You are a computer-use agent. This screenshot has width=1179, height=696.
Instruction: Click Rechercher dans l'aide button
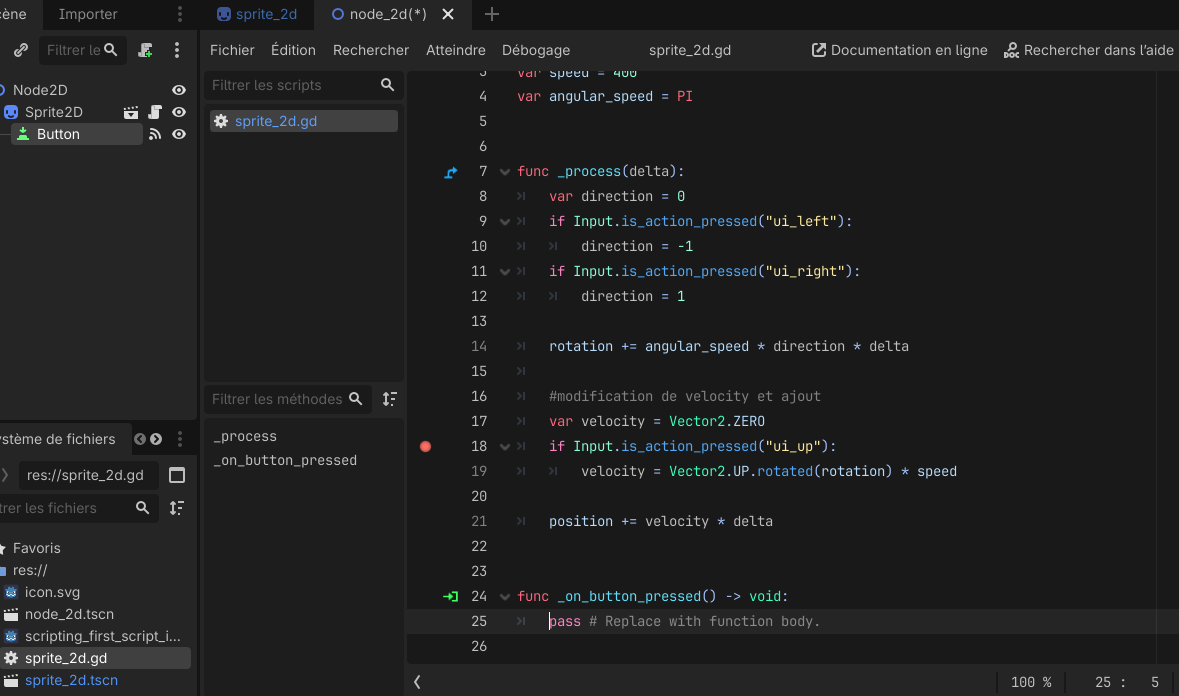1088,50
